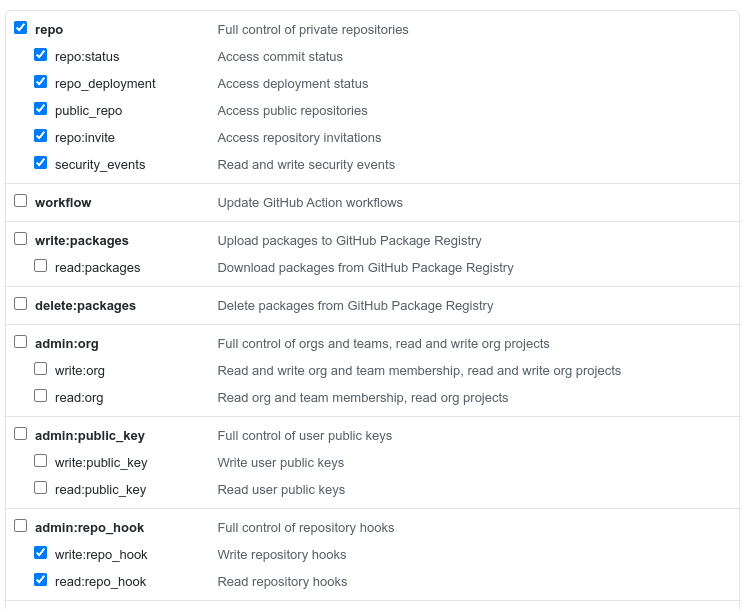The height and width of the screenshot is (609, 750).
Task: Uncheck the repo scope checkbox
Action: pyautogui.click(x=21, y=28)
